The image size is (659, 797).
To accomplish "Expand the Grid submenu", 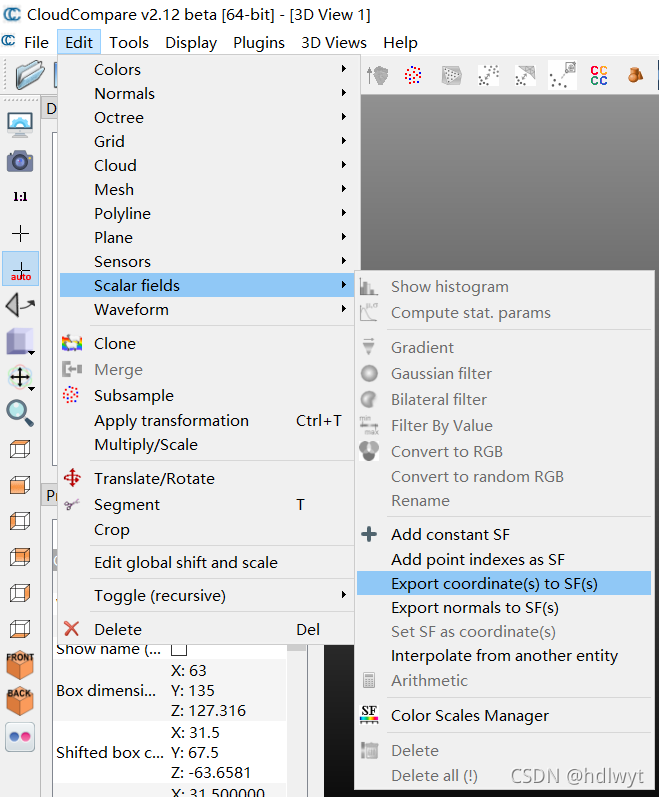I will coord(206,141).
